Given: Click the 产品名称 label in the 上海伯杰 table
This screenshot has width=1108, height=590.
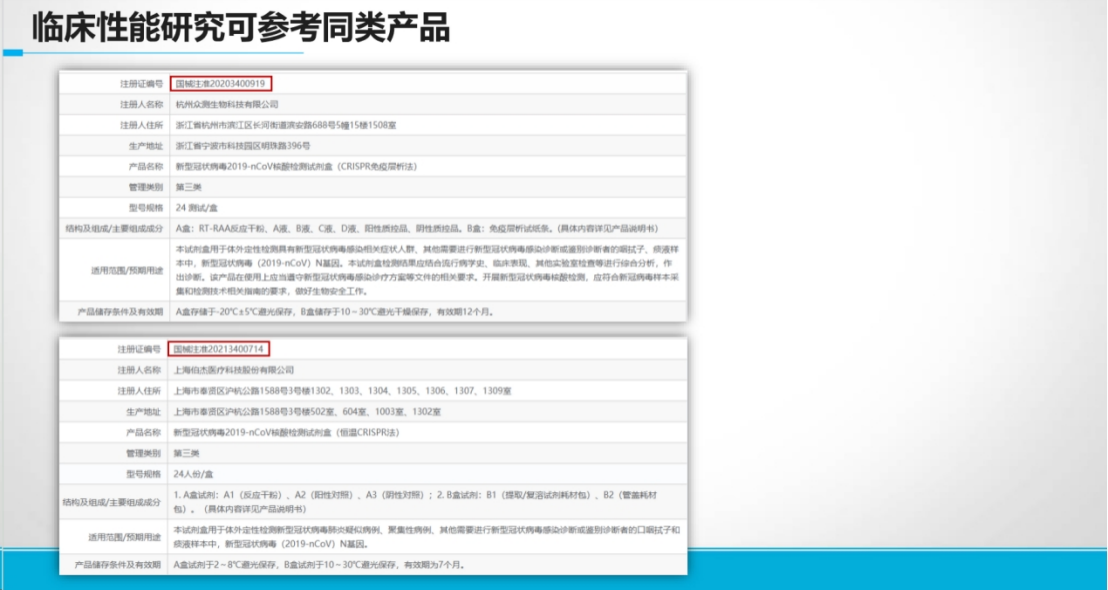Looking at the screenshot, I should [x=144, y=432].
